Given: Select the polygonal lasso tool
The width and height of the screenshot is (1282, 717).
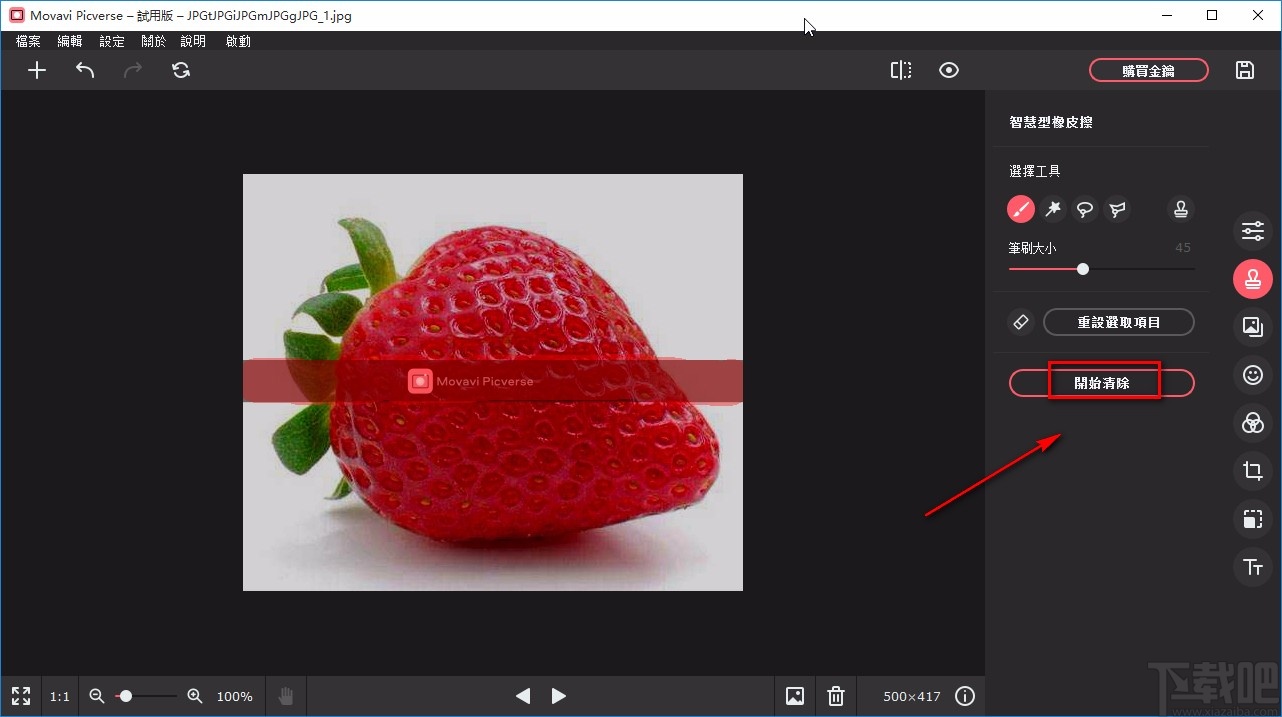Looking at the screenshot, I should coord(1117,209).
